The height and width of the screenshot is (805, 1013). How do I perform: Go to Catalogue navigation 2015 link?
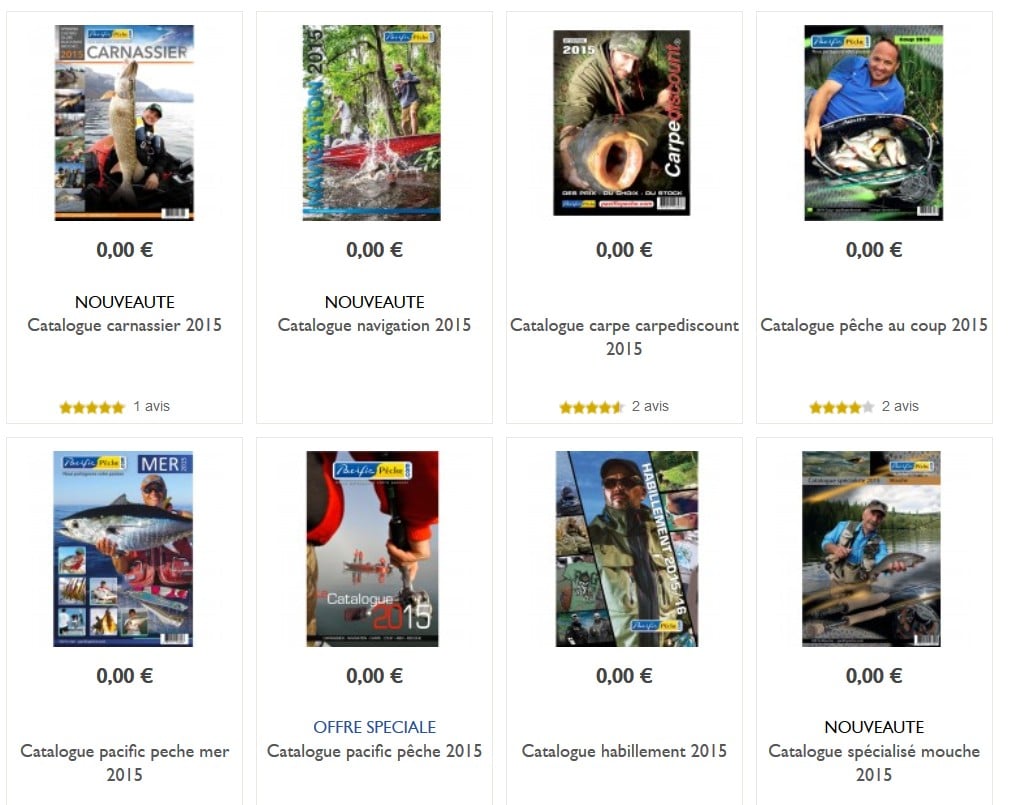click(374, 325)
